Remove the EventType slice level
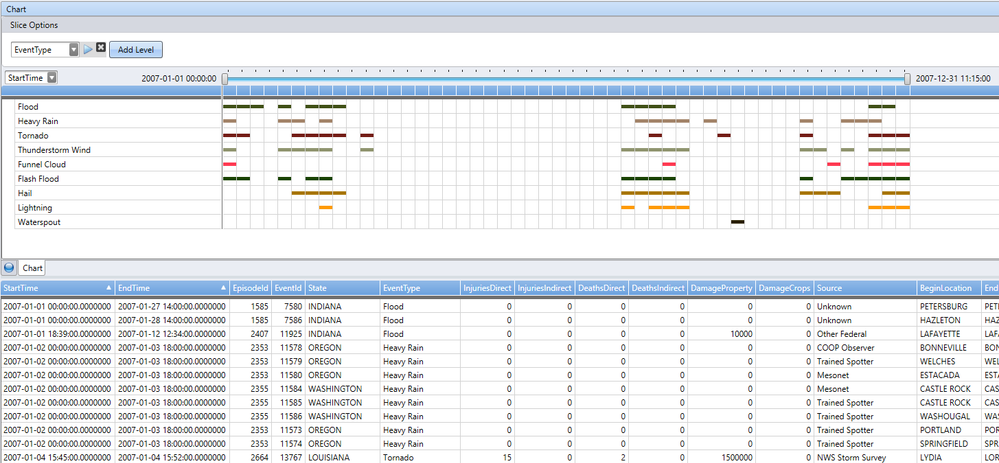This screenshot has height=463, width=999. [101, 47]
